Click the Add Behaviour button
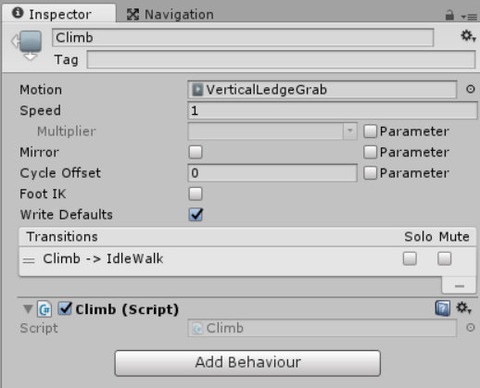 [x=248, y=363]
